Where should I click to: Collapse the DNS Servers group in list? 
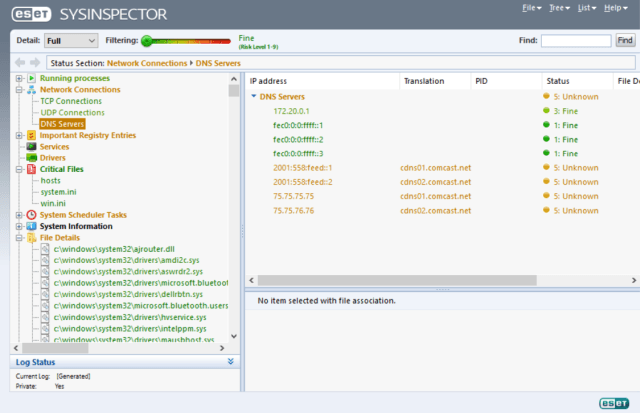coord(254,96)
